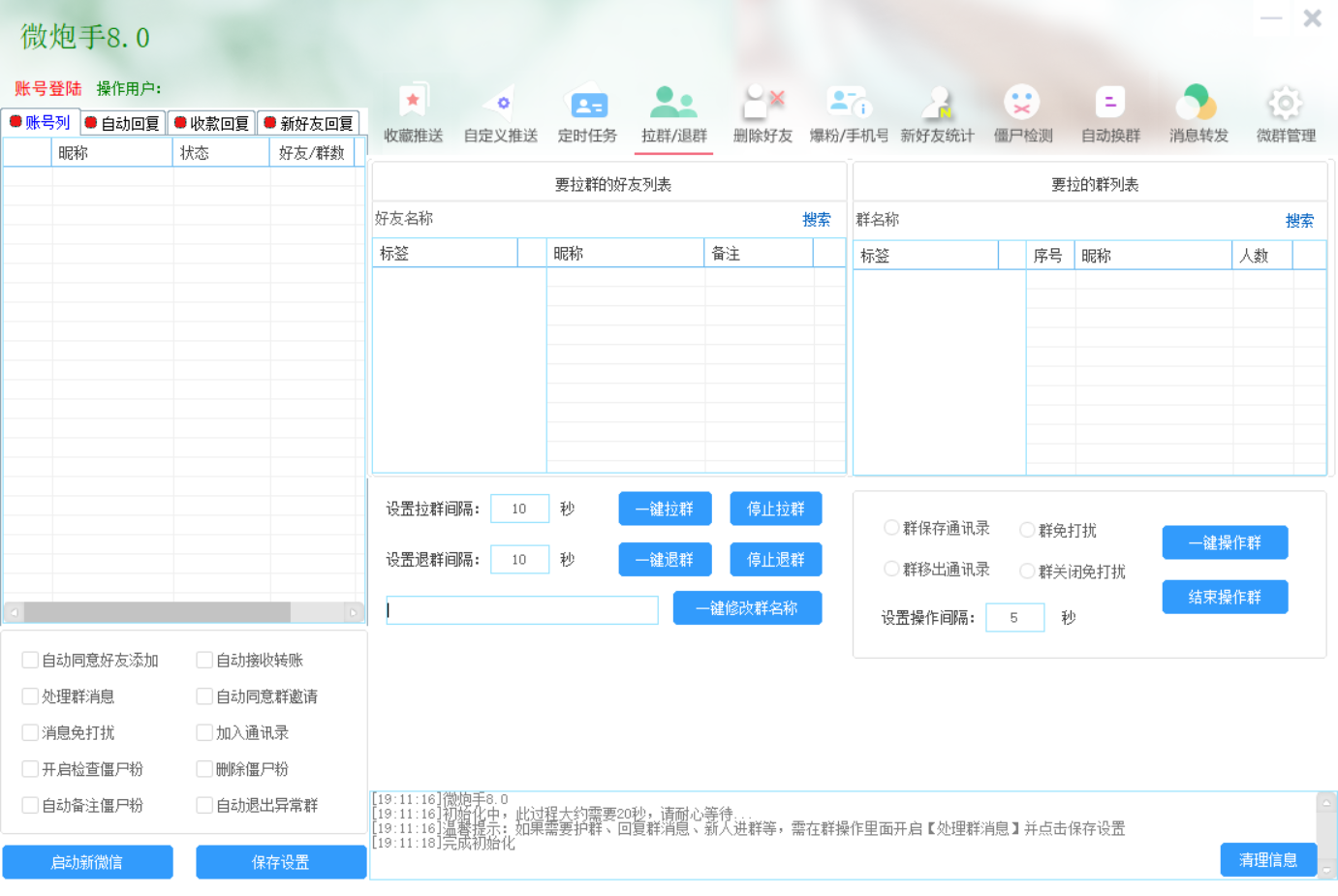The width and height of the screenshot is (1338, 896).
Task: Click the 一键拉群 button
Action: 665,509
